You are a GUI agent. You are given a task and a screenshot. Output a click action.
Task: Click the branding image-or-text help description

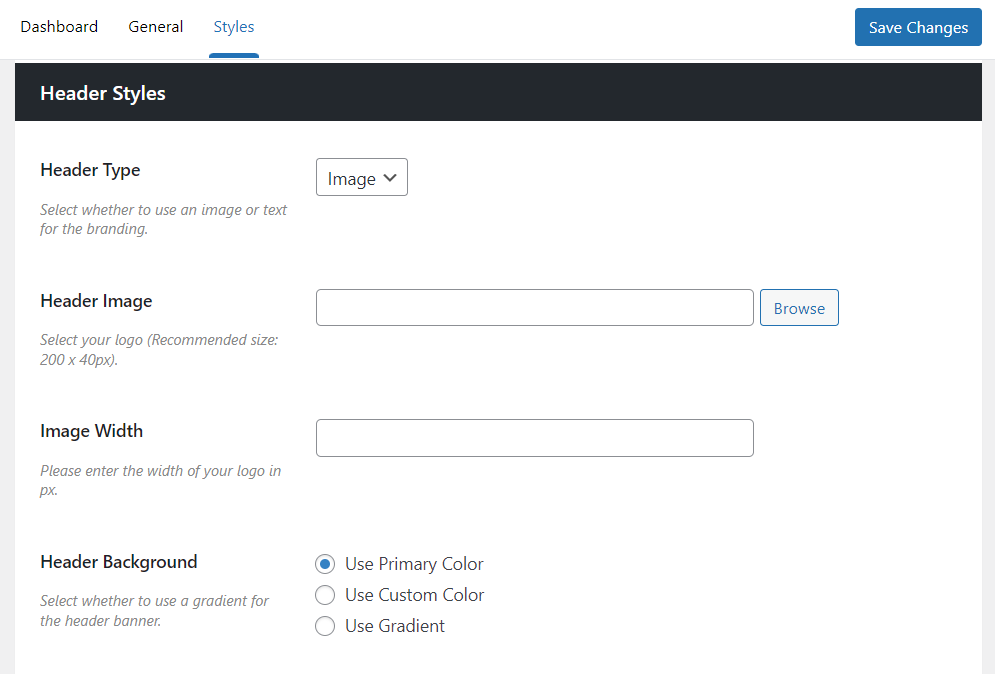click(x=163, y=219)
